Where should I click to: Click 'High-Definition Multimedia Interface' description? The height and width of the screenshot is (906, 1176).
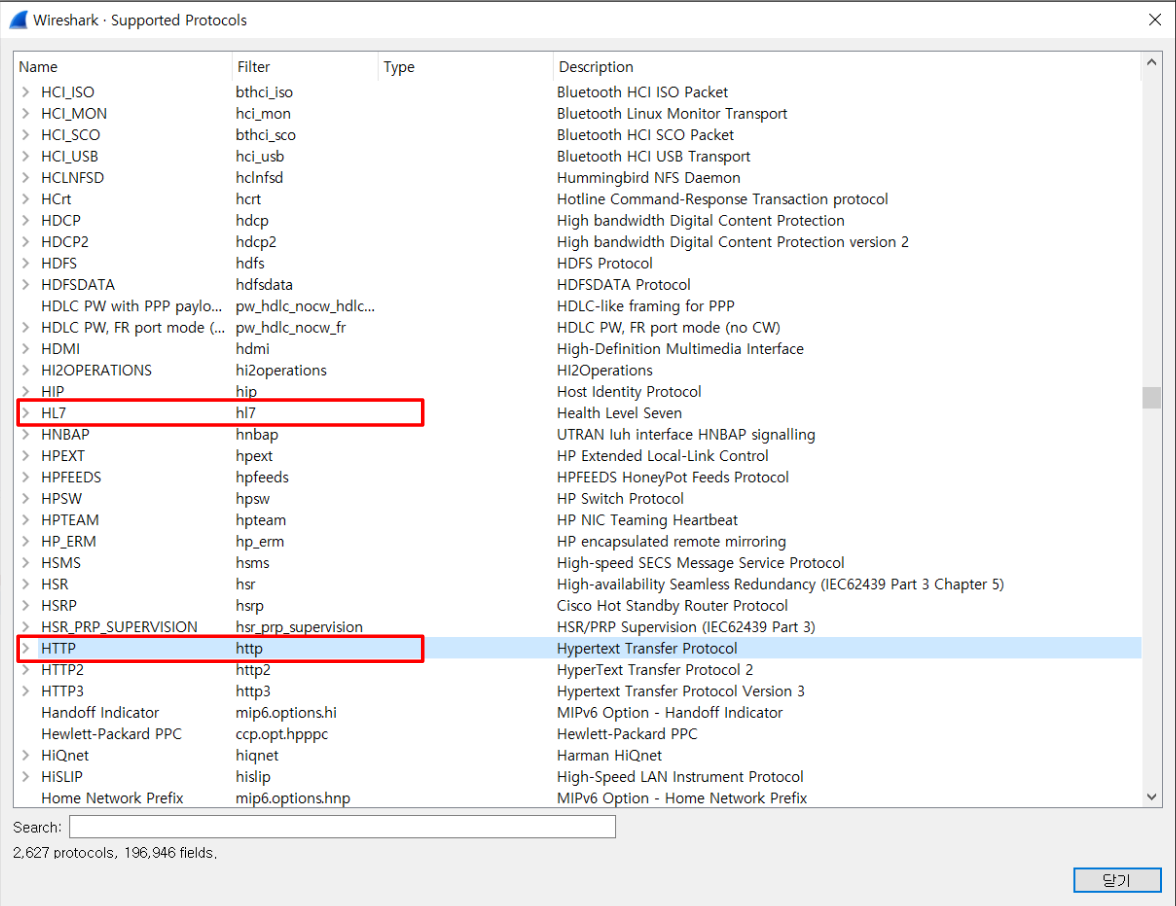tap(680, 349)
